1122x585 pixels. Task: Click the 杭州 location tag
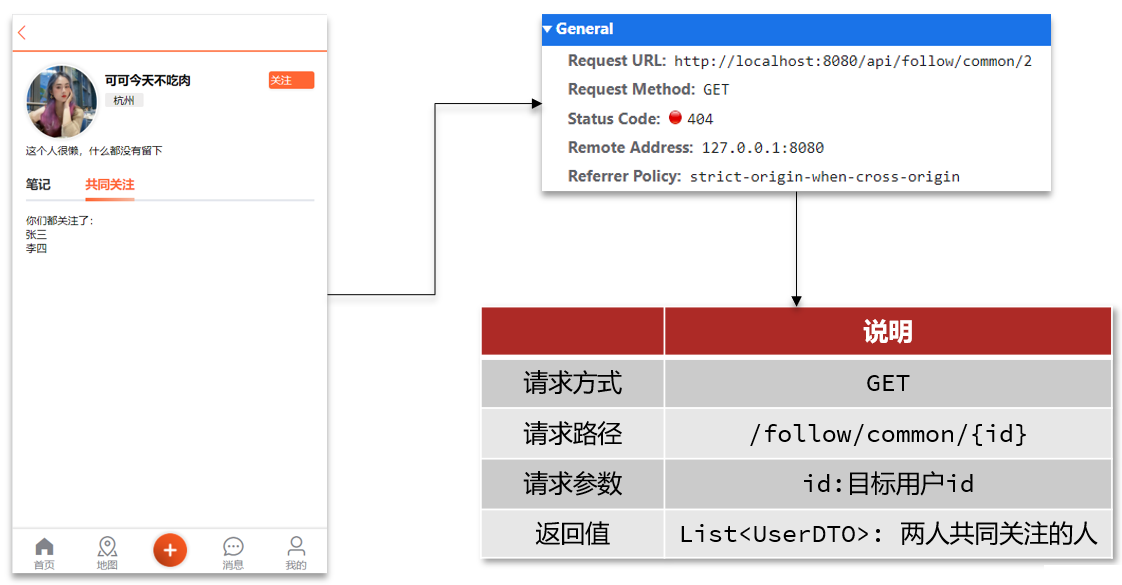[124, 100]
